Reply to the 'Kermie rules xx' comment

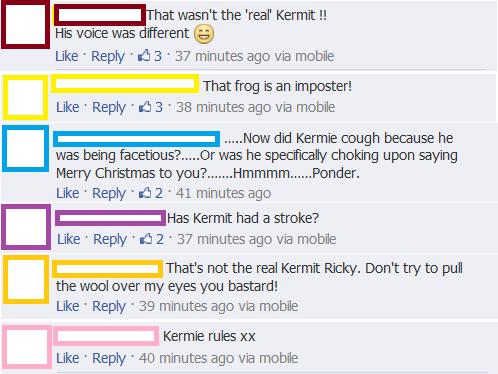point(109,359)
